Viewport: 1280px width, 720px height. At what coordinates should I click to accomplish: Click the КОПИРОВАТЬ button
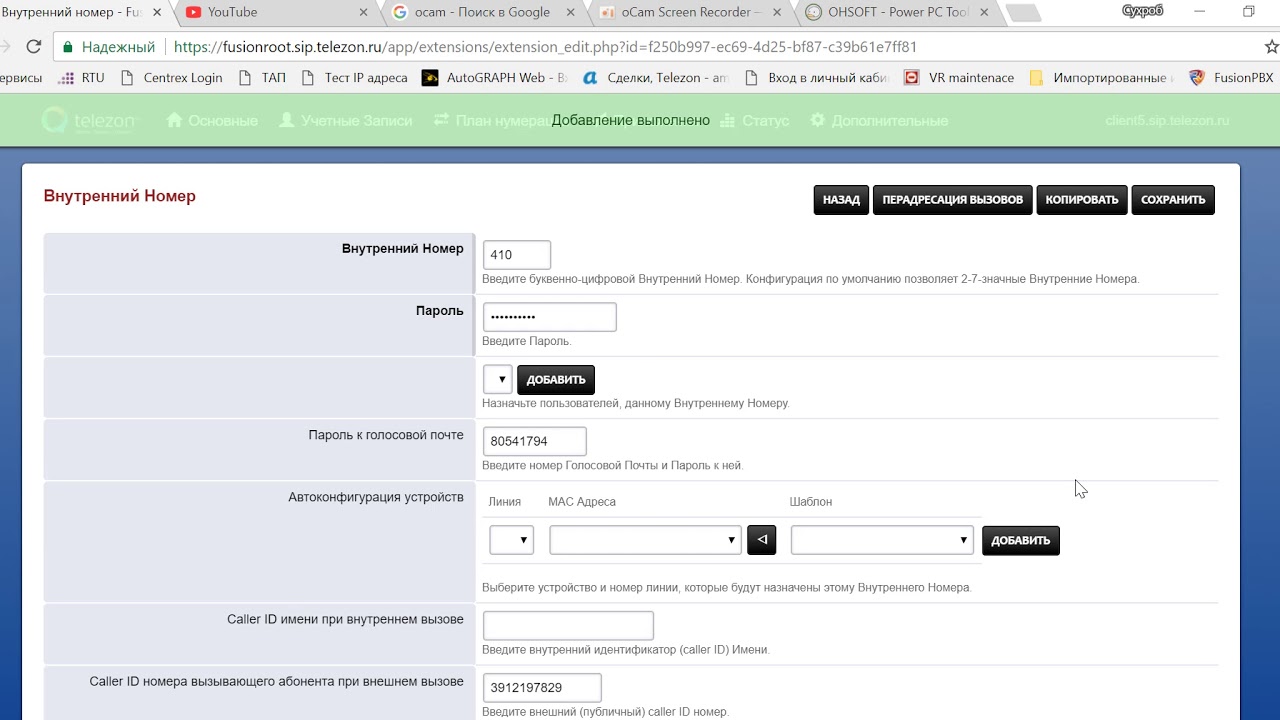(x=1082, y=200)
